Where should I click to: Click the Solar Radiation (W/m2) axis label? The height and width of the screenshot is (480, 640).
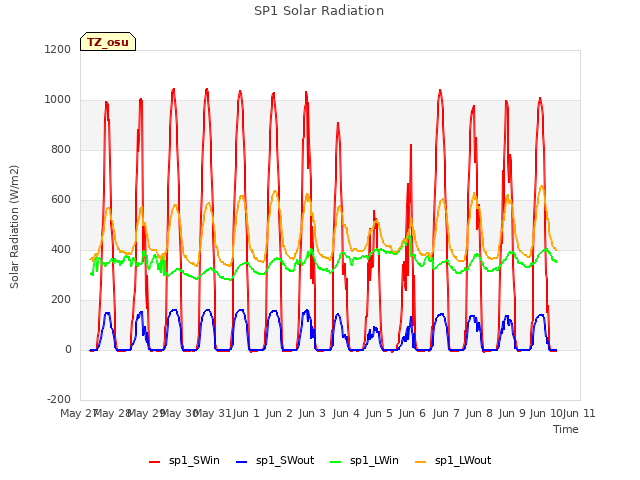(x=14, y=227)
